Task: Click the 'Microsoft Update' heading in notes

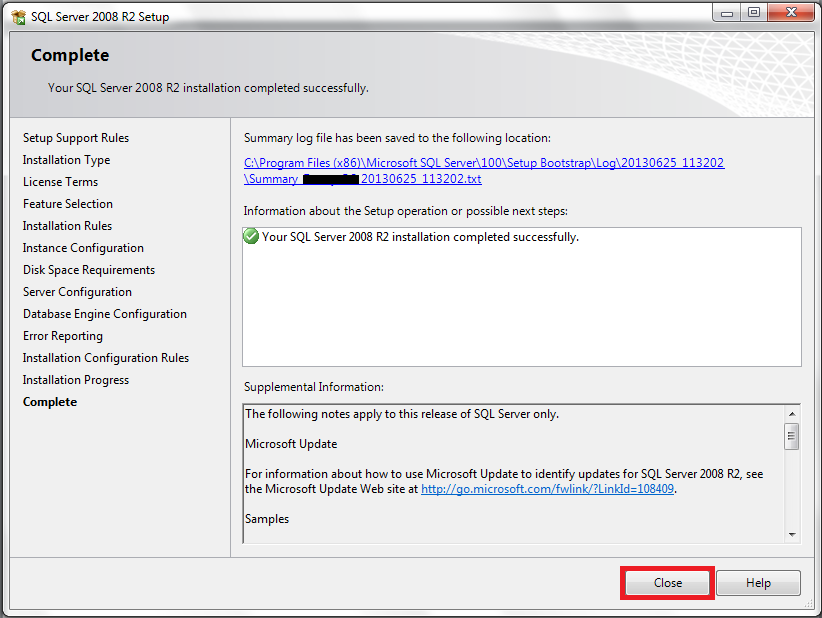Action: click(291, 444)
